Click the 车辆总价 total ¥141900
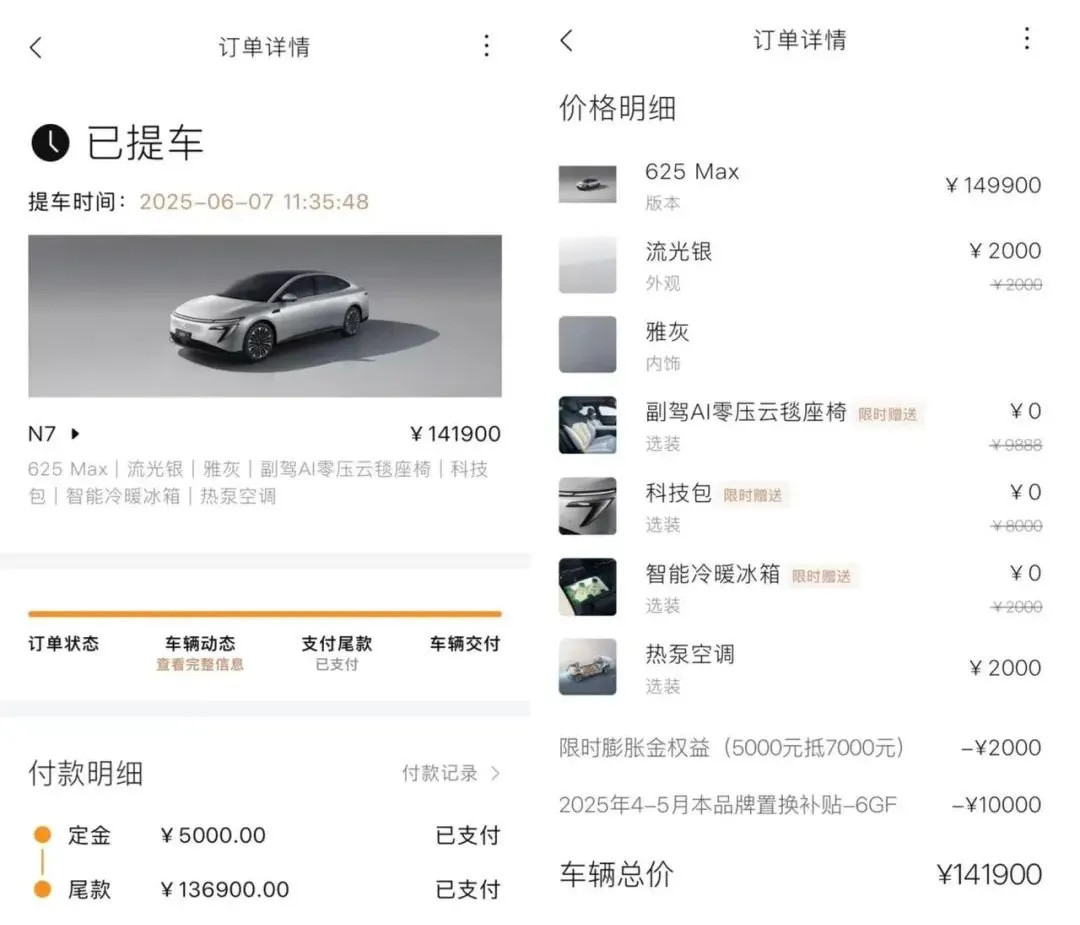This screenshot has width=1080, height=925. click(x=989, y=875)
